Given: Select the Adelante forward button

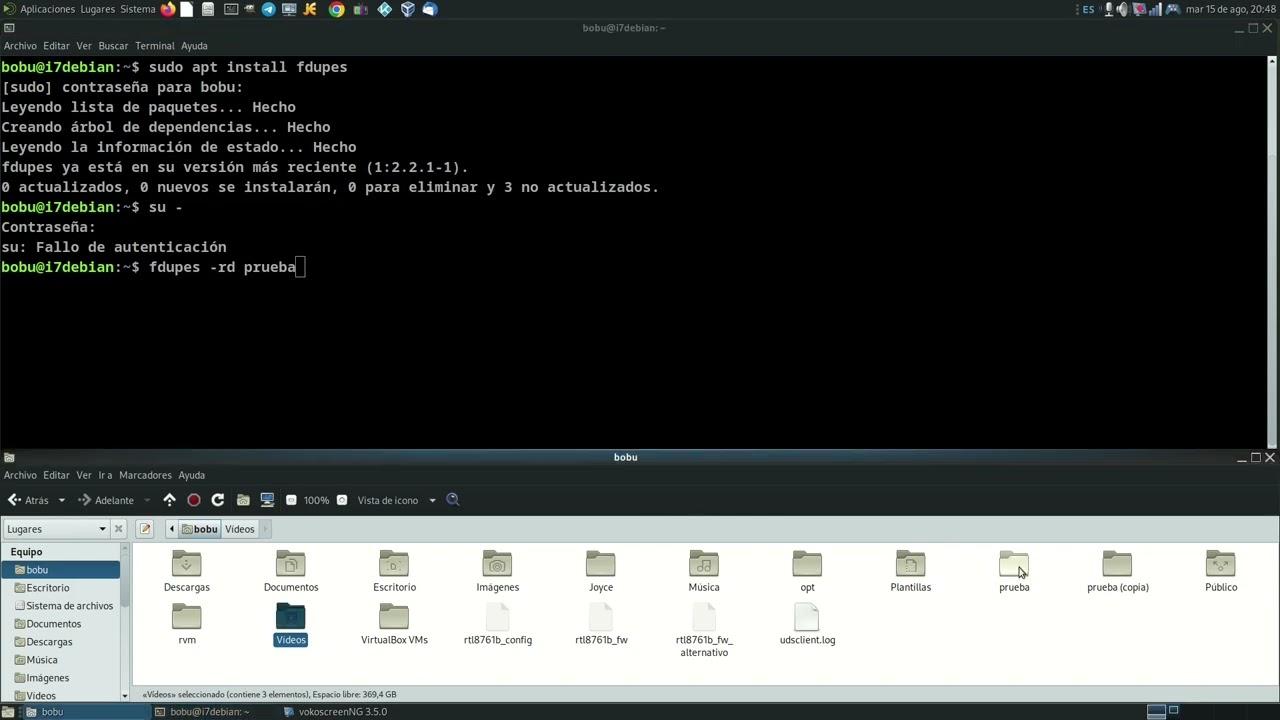Looking at the screenshot, I should pos(114,500).
